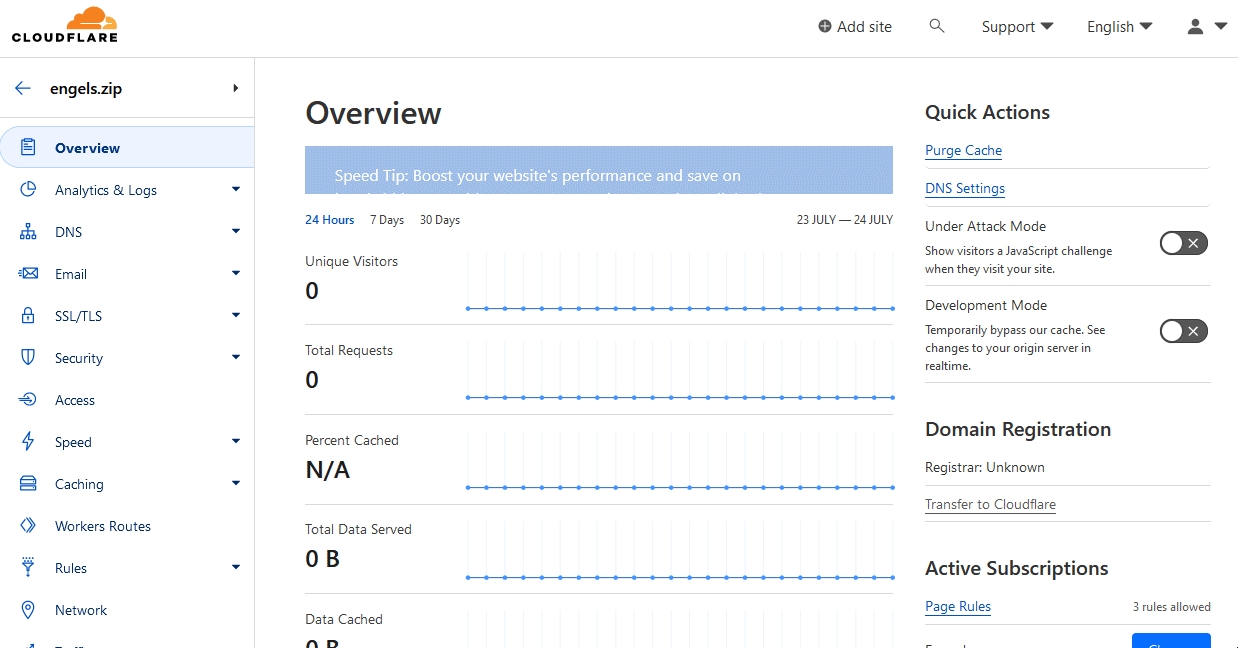Open Overview in the sidebar

pos(127,147)
